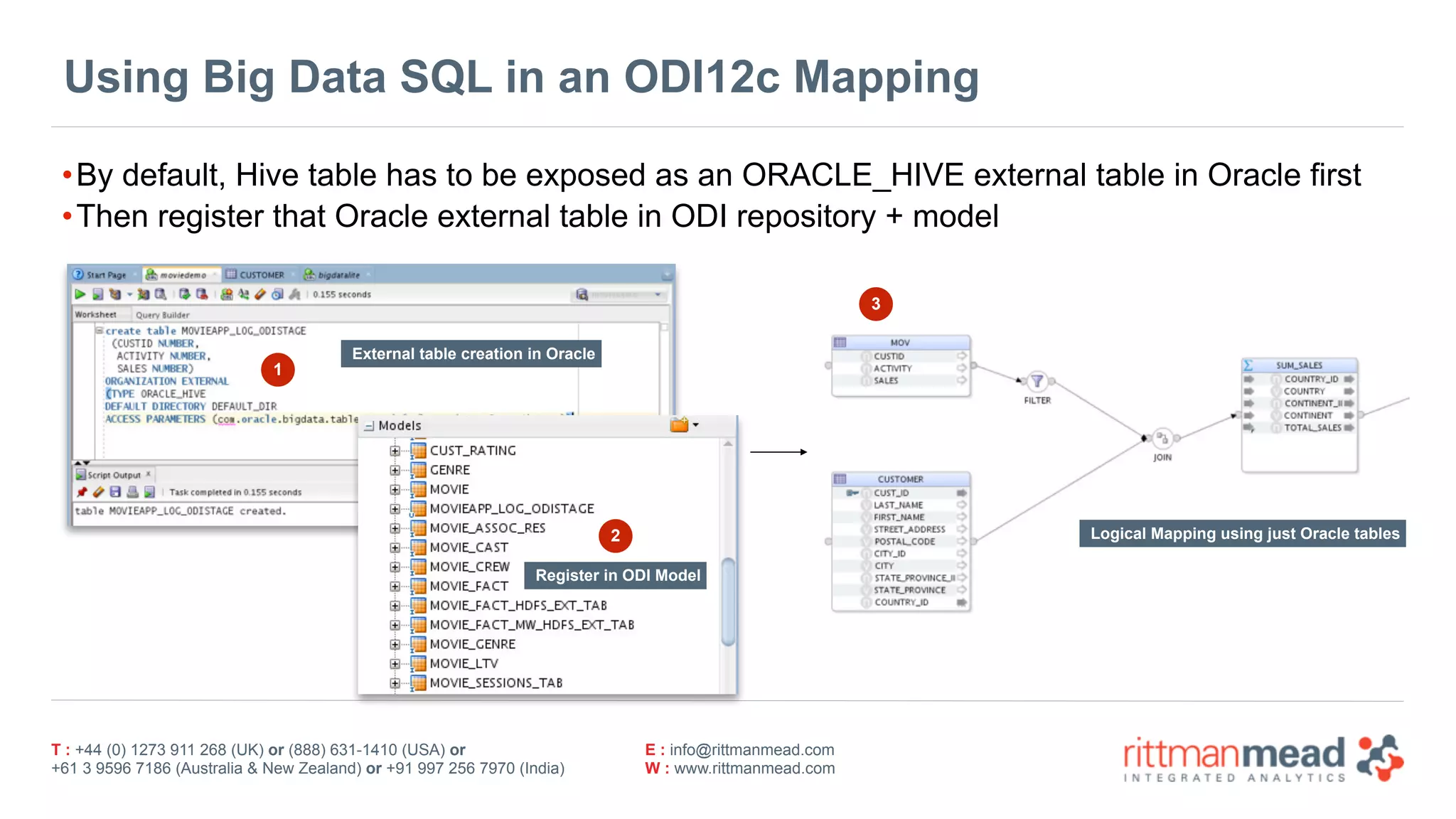Click the save icon in Script Output toolbar
The height and width of the screenshot is (819, 1456).
click(x=115, y=492)
